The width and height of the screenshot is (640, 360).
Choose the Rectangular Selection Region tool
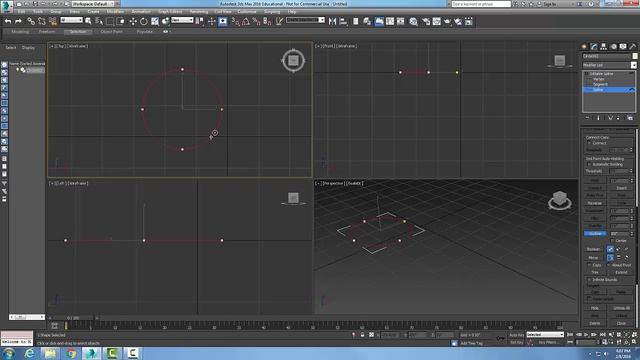pyautogui.click(x=110, y=21)
